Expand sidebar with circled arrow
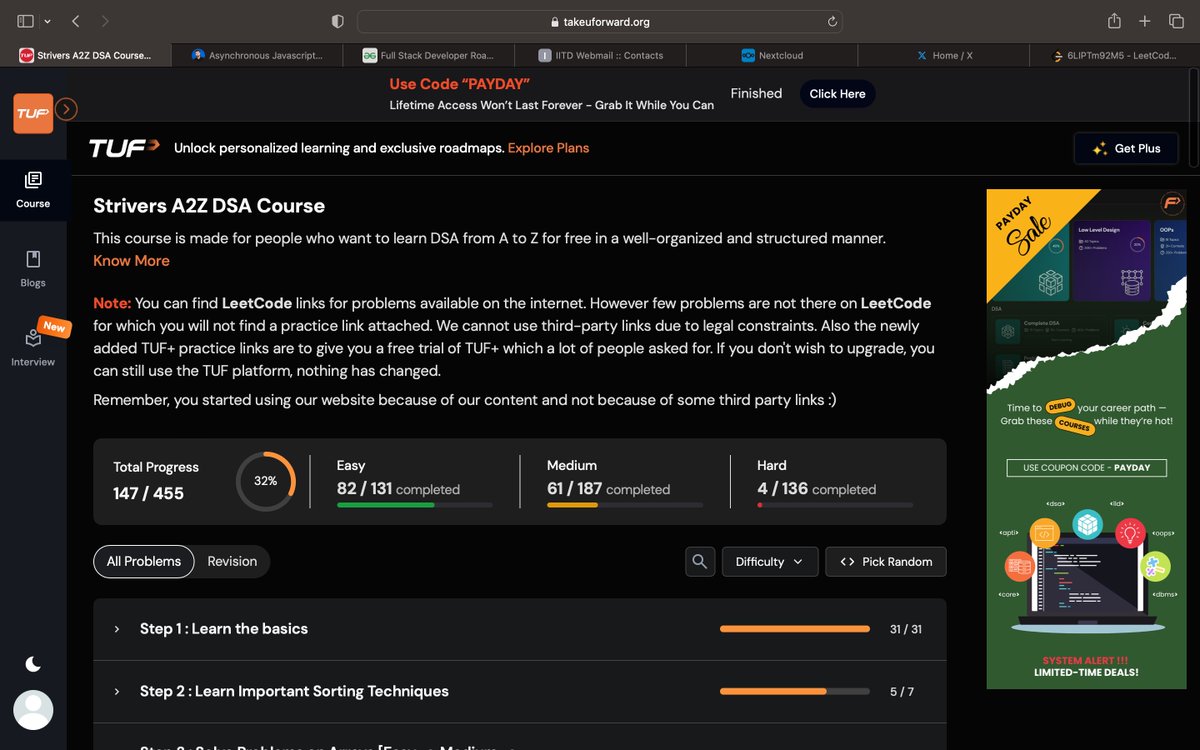This screenshot has width=1200, height=750. pos(66,109)
